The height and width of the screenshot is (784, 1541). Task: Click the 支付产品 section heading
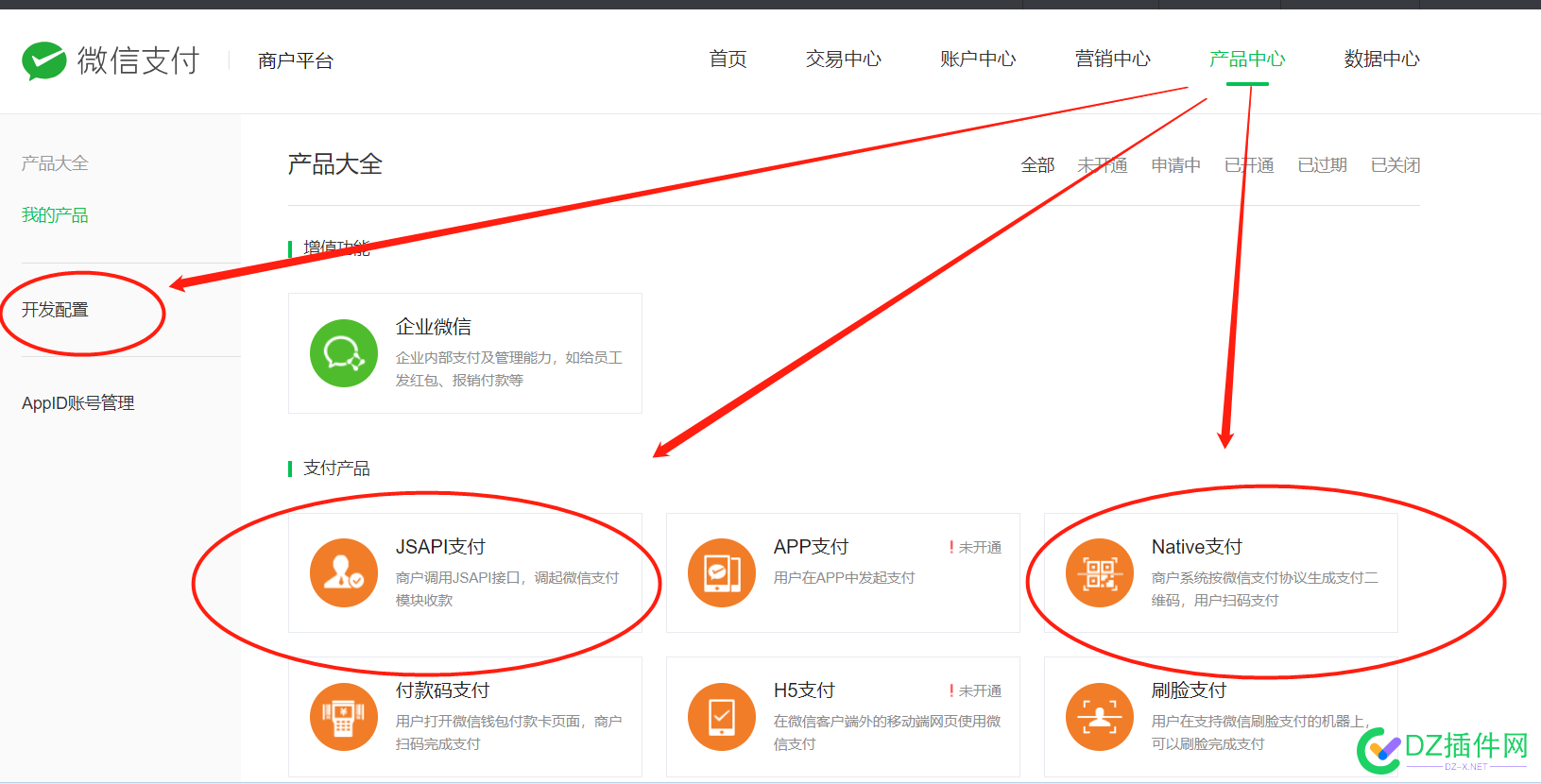coord(336,469)
